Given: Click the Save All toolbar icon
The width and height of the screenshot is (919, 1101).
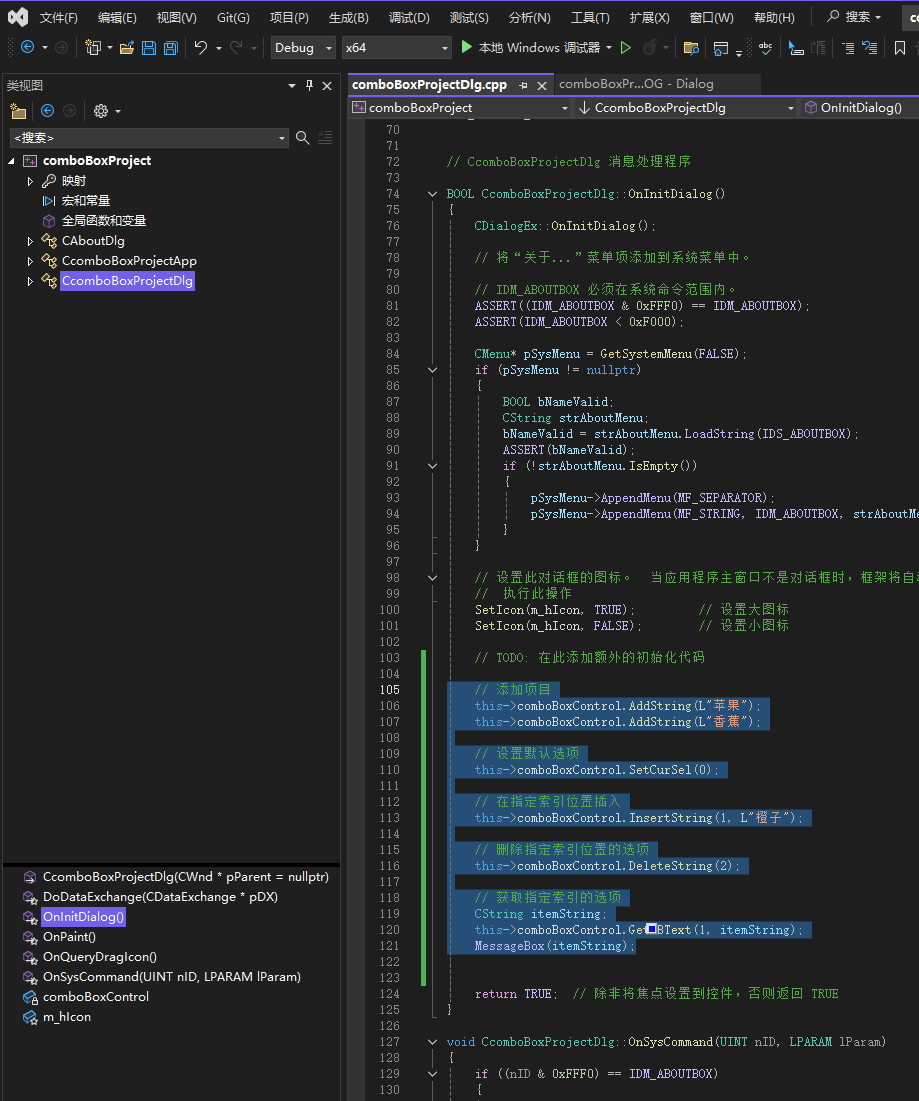Looking at the screenshot, I should pos(171,48).
